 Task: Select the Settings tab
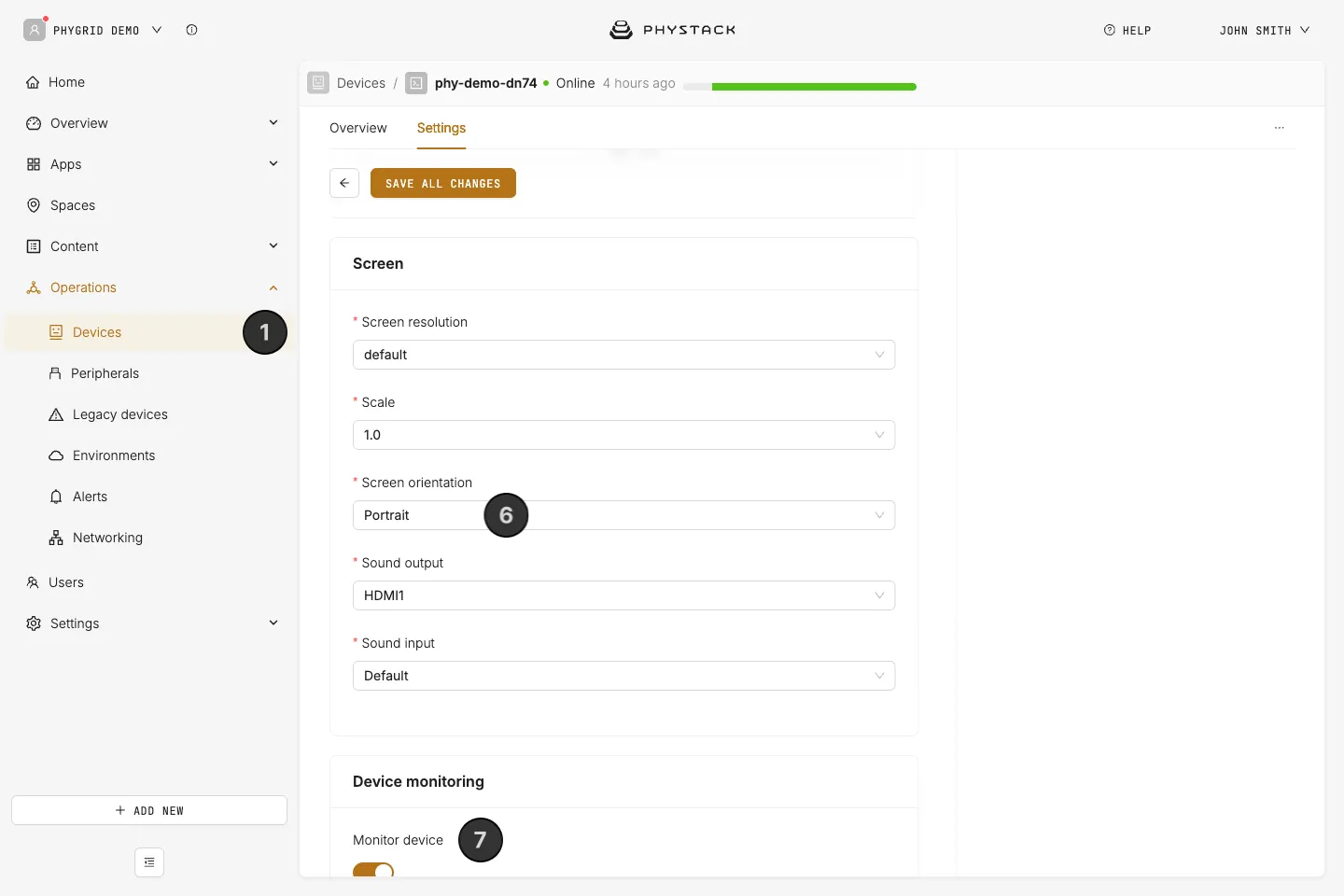pos(441,128)
